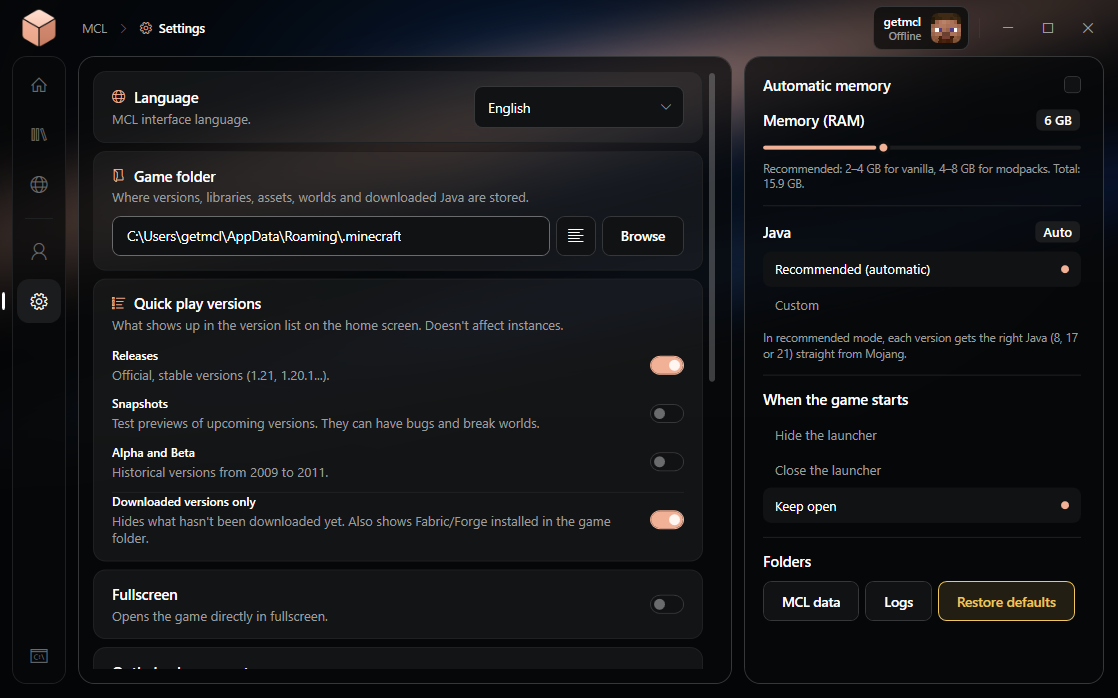Open the console icon at sidebar bottom
1118x698 pixels.
pos(39,656)
